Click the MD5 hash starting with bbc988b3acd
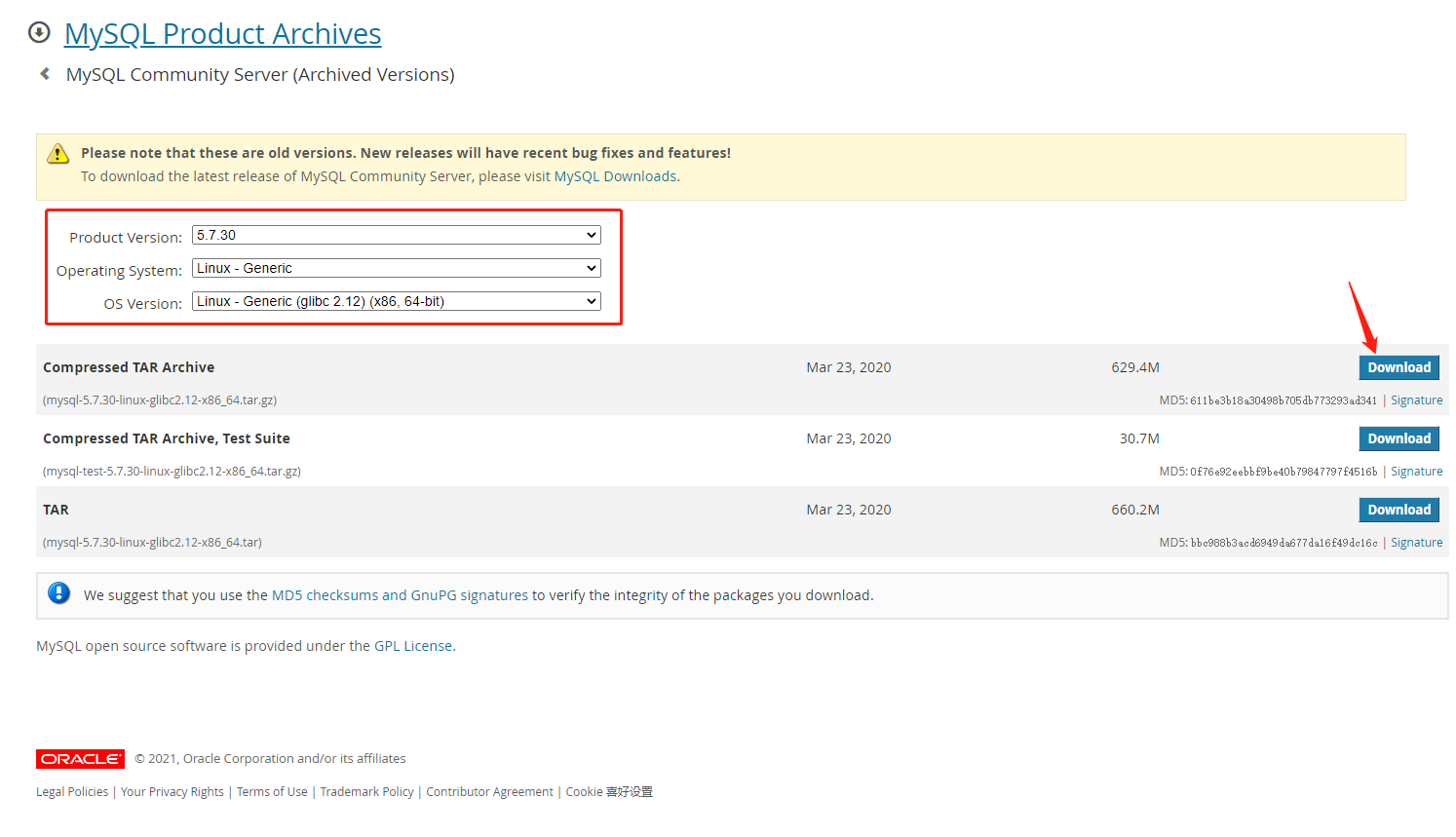The image size is (1456, 837). pyautogui.click(x=1284, y=543)
